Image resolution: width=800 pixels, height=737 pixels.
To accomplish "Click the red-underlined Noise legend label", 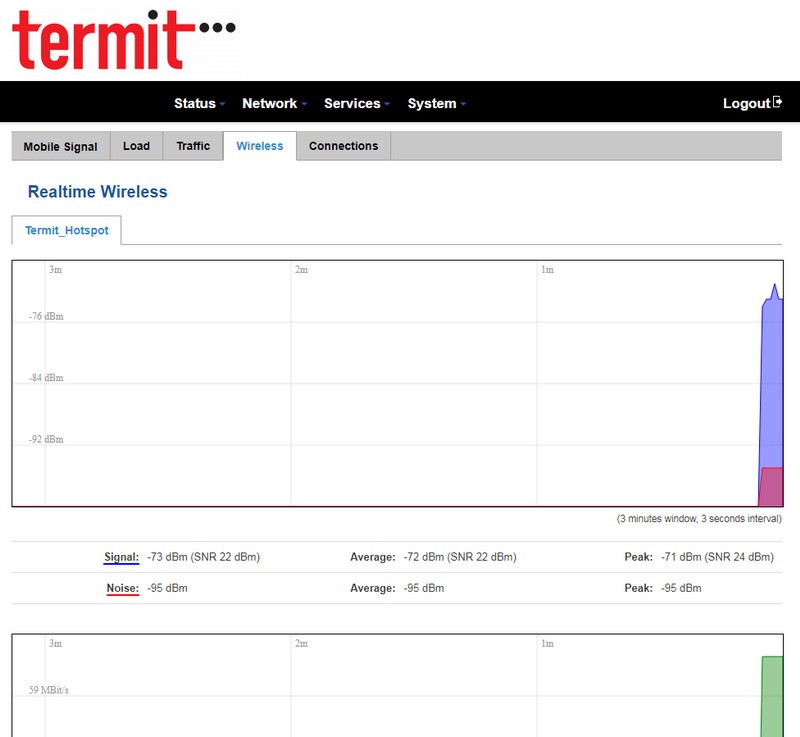I will pos(122,588).
